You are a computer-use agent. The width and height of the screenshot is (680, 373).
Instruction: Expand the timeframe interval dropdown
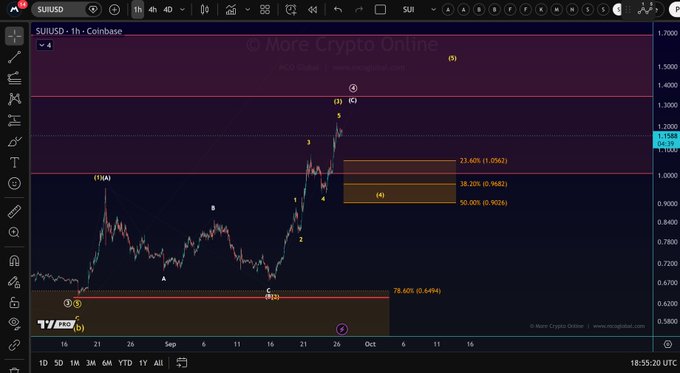click(183, 9)
